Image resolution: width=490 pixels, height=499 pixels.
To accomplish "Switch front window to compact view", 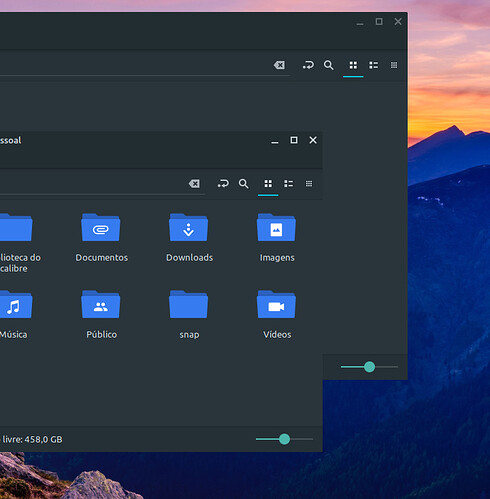I will (x=309, y=184).
